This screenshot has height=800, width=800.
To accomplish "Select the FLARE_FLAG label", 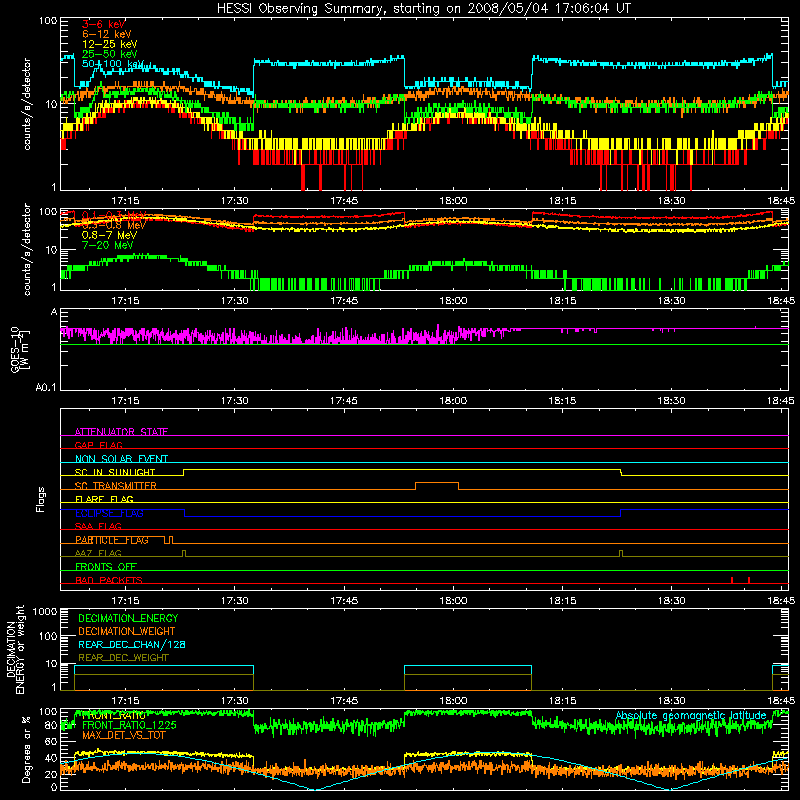I will click(104, 499).
